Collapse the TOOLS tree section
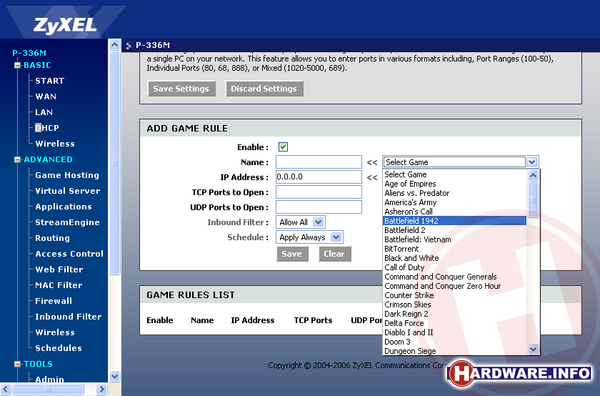The width and height of the screenshot is (600, 396). click(17, 364)
